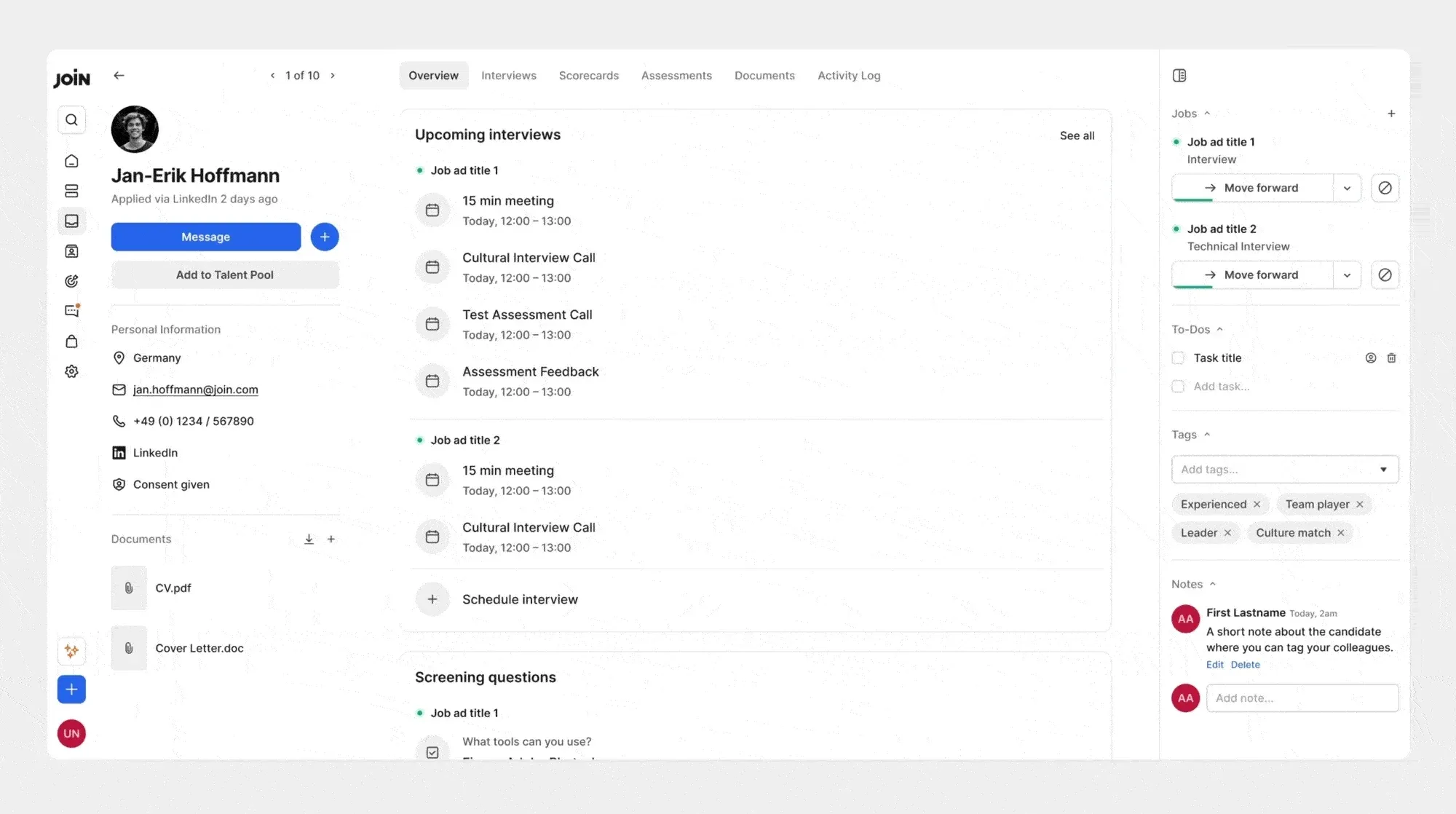The height and width of the screenshot is (814, 1456).
Task: Open the Assessments tab
Action: [676, 76]
